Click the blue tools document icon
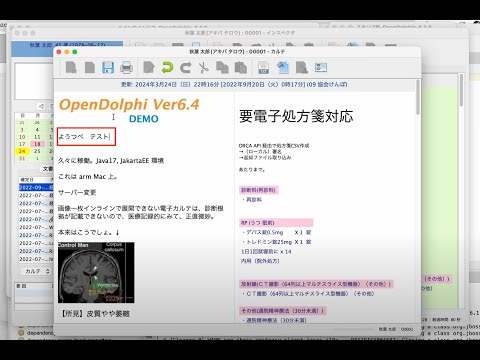 [x=283, y=68]
